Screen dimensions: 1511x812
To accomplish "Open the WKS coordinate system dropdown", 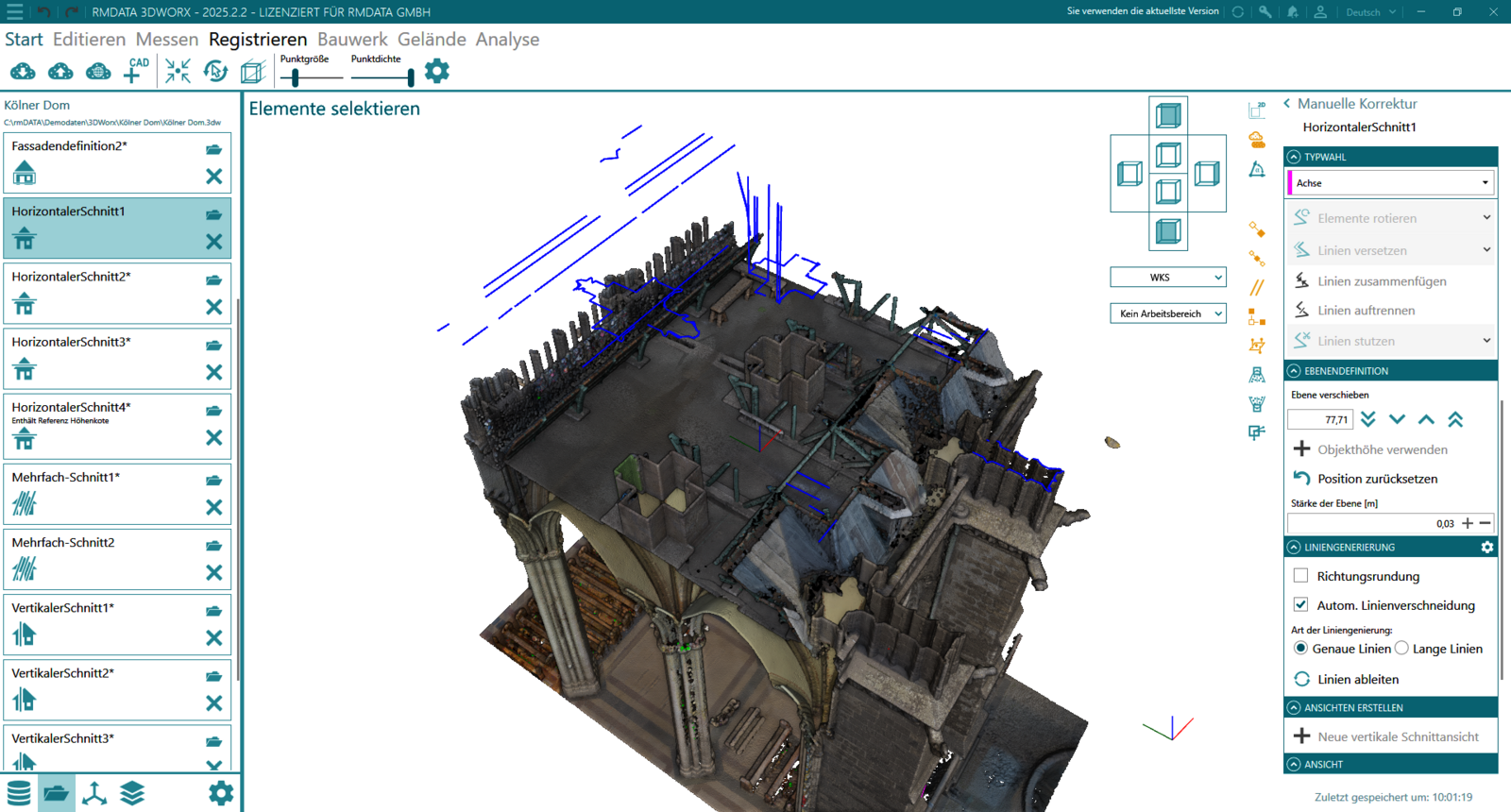I will 1168,278.
